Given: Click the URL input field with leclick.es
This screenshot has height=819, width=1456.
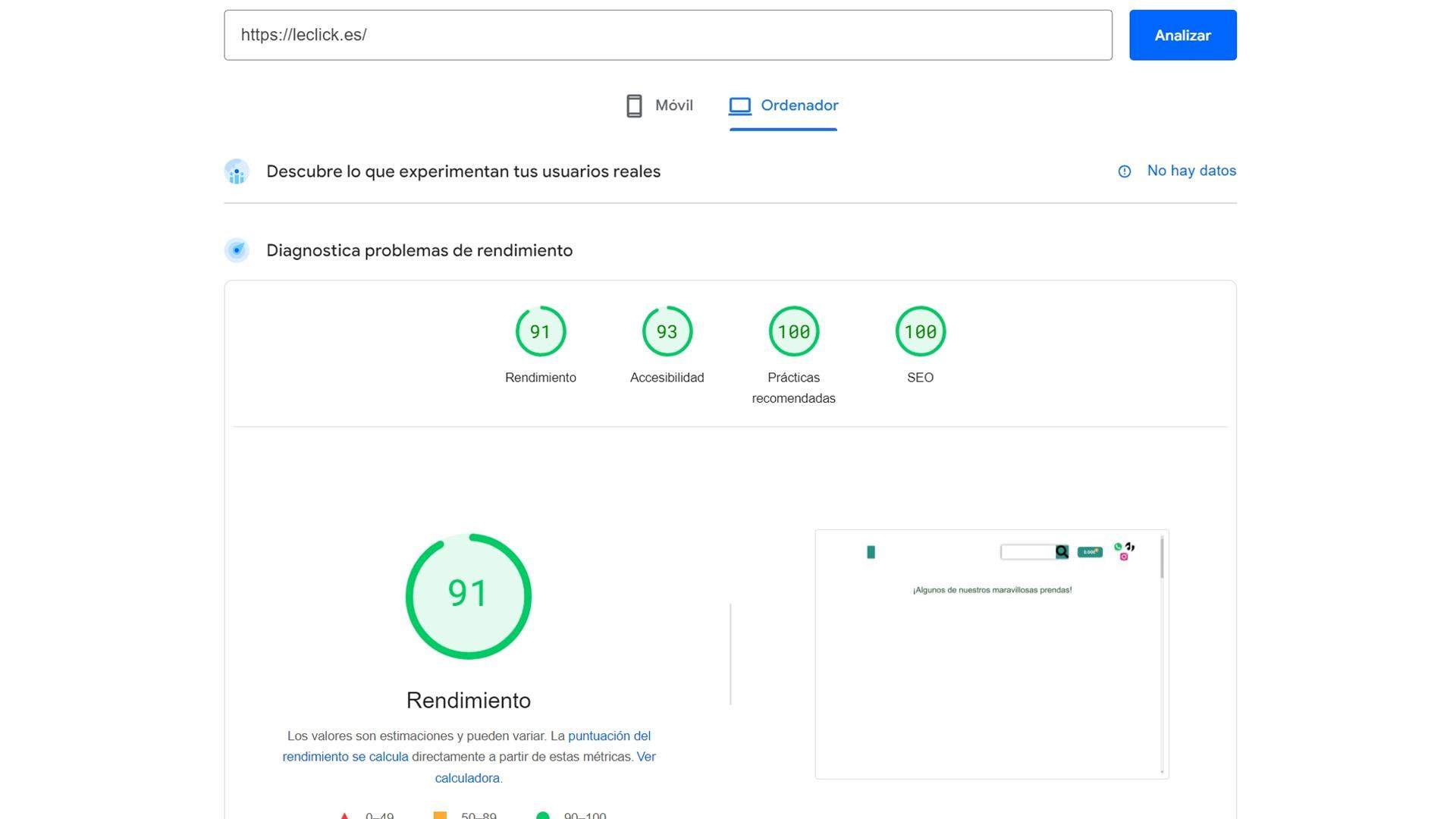Looking at the screenshot, I should click(x=668, y=35).
